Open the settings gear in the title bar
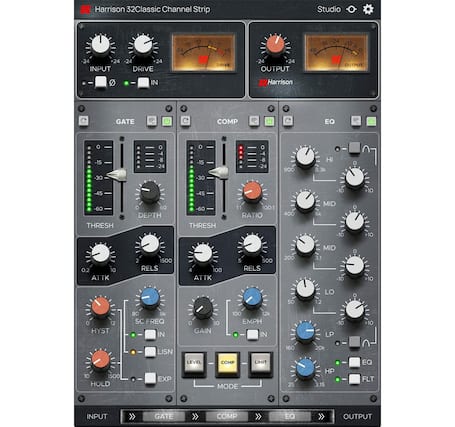 click(368, 9)
